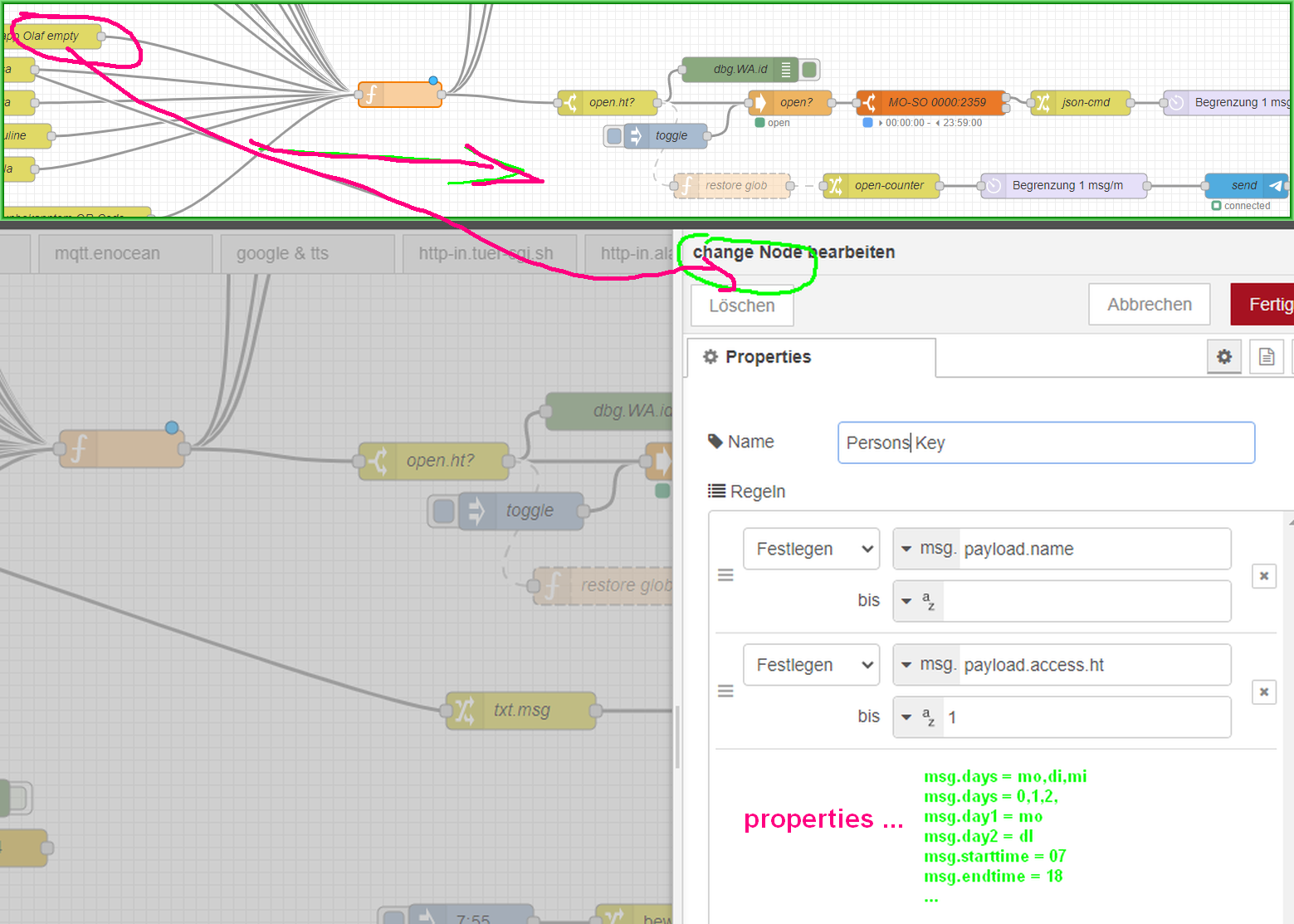Image resolution: width=1294 pixels, height=924 pixels.
Task: Select the orange function node in the flow
Action: point(400,94)
